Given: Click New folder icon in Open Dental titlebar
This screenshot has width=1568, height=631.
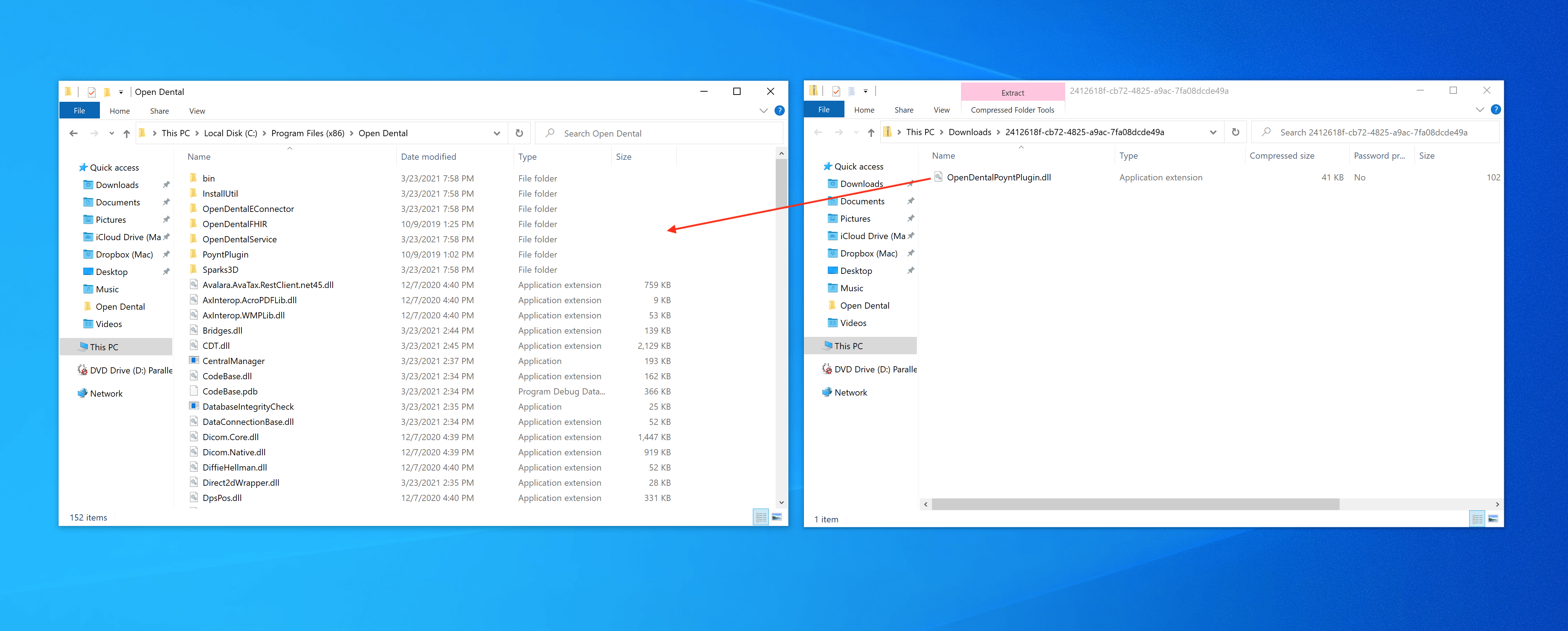Looking at the screenshot, I should 106,92.
